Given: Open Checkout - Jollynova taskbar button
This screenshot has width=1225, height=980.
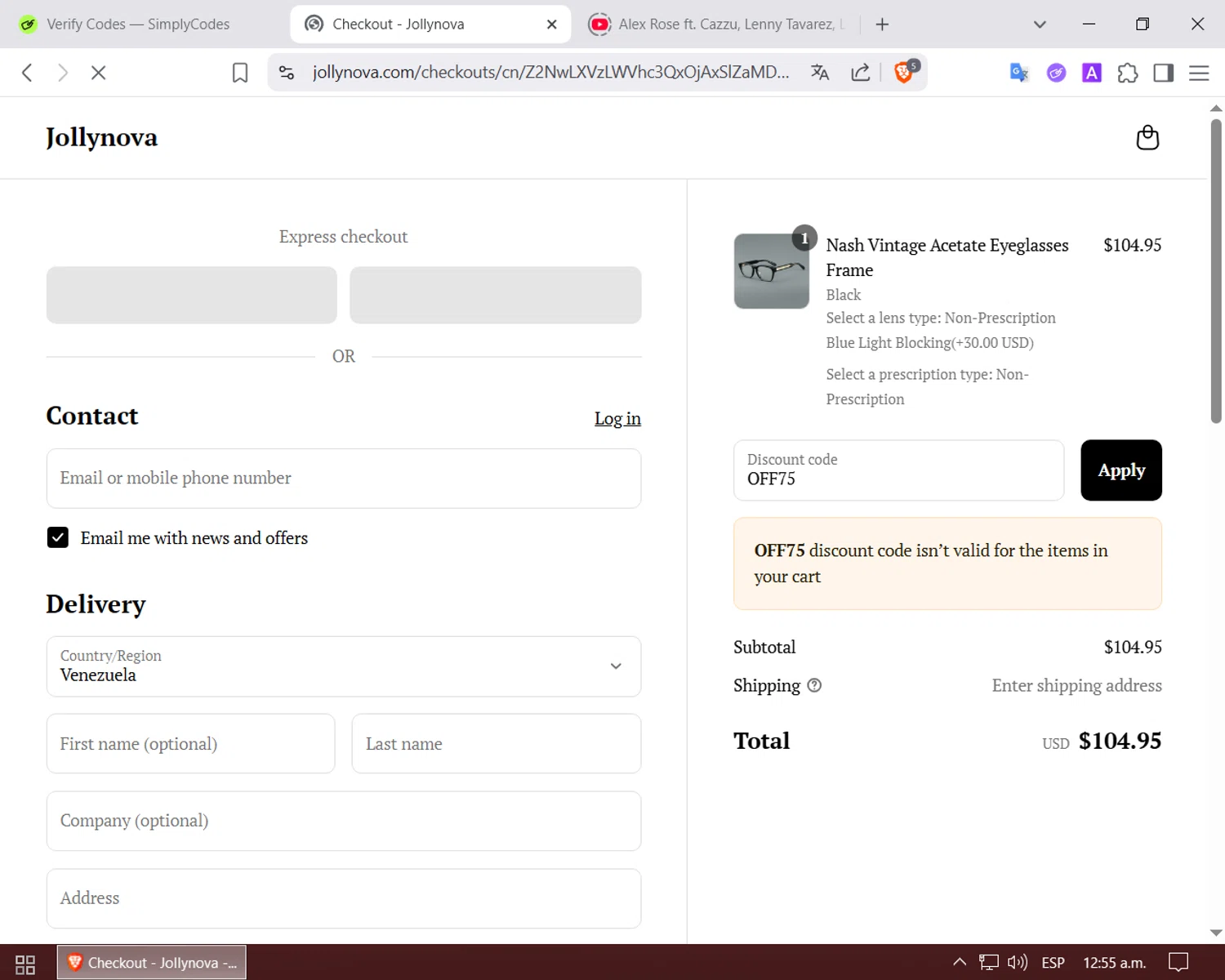Looking at the screenshot, I should coord(152,963).
